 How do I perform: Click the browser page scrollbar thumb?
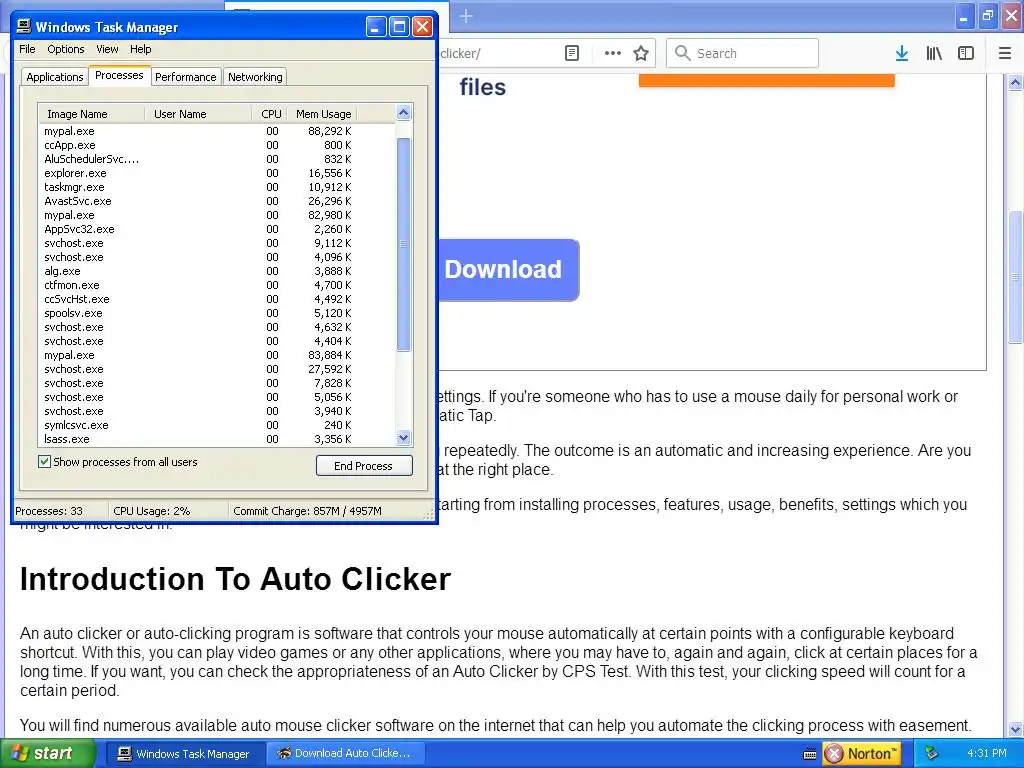[x=1015, y=276]
